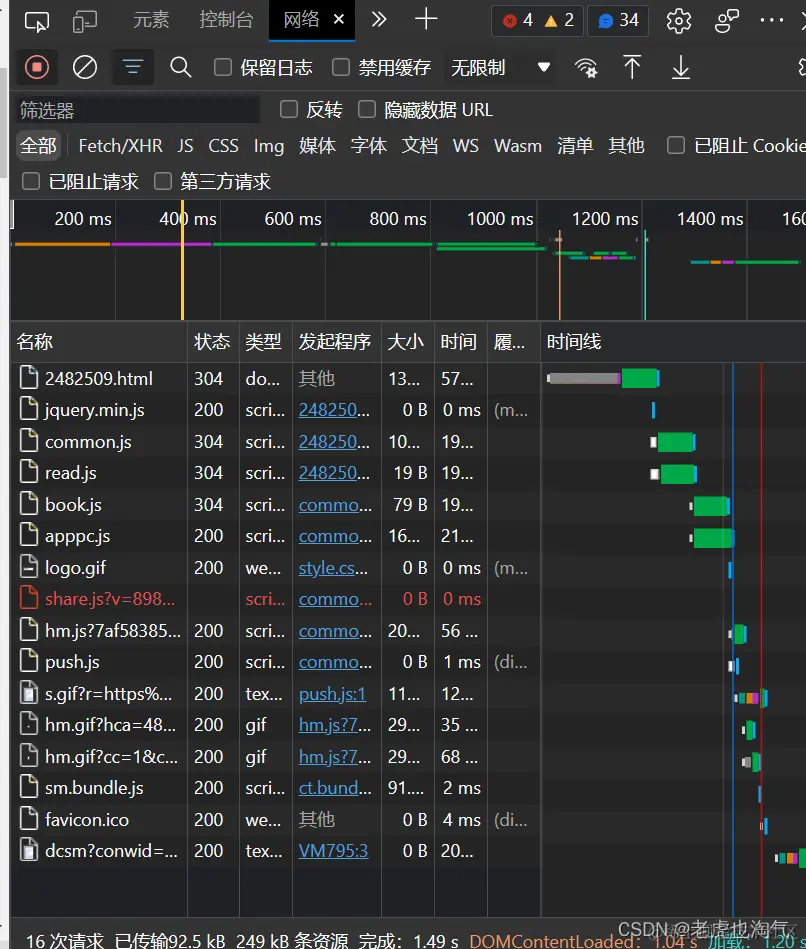Screen dimensions: 806x949
Task: Filter by WS requests
Action: [x=466, y=146]
